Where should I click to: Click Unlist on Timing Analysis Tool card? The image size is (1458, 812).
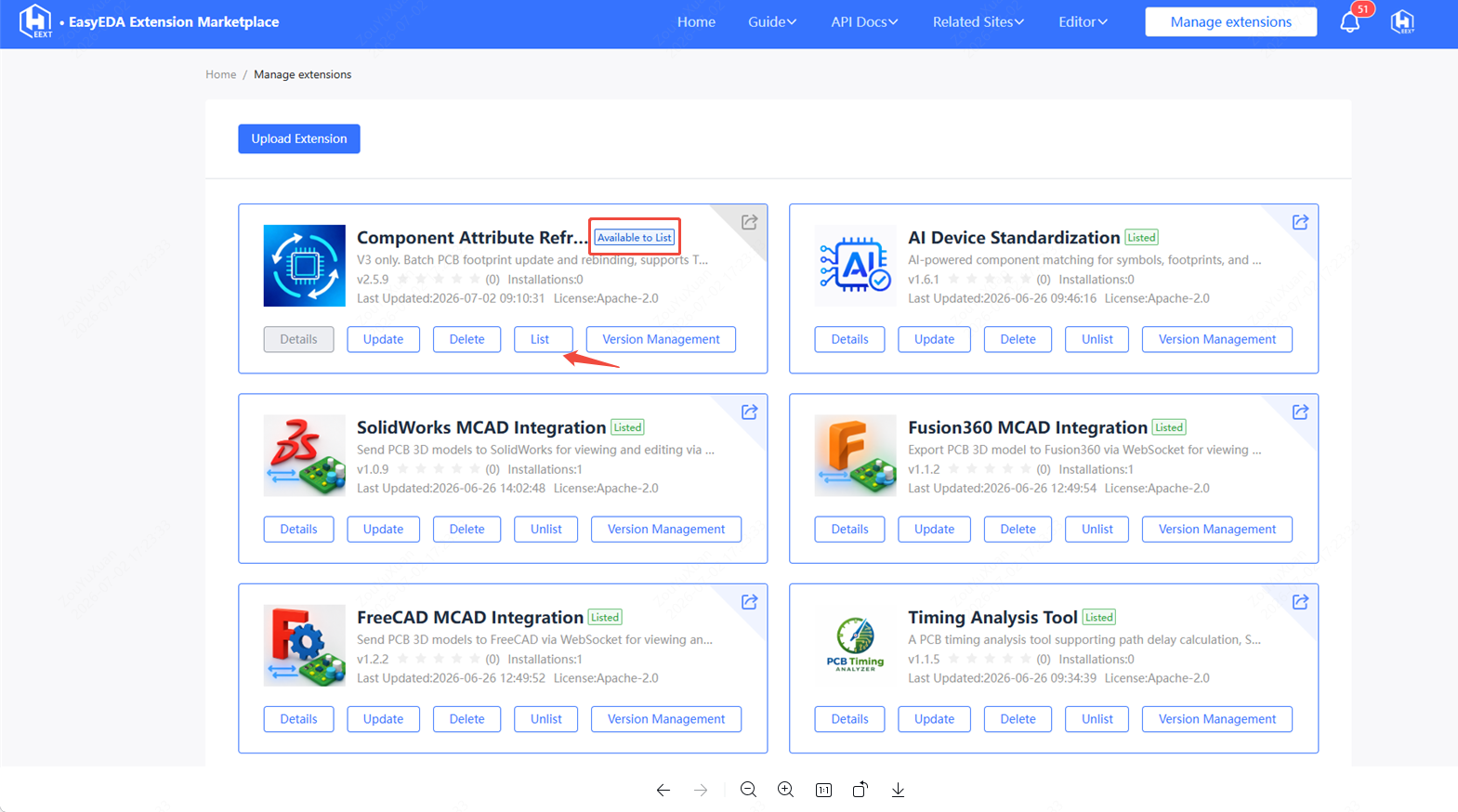(x=1097, y=719)
